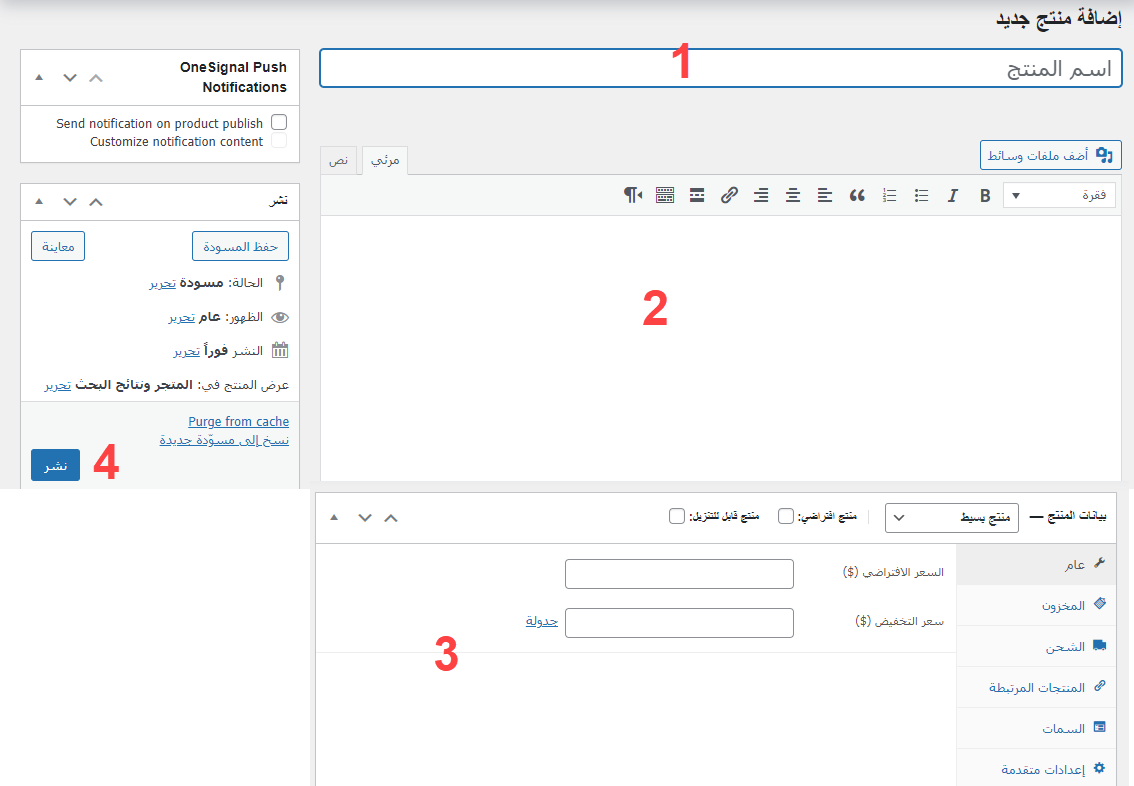Click أضف ملفات وسائط add media button
The image size is (1134, 786).
(1051, 155)
